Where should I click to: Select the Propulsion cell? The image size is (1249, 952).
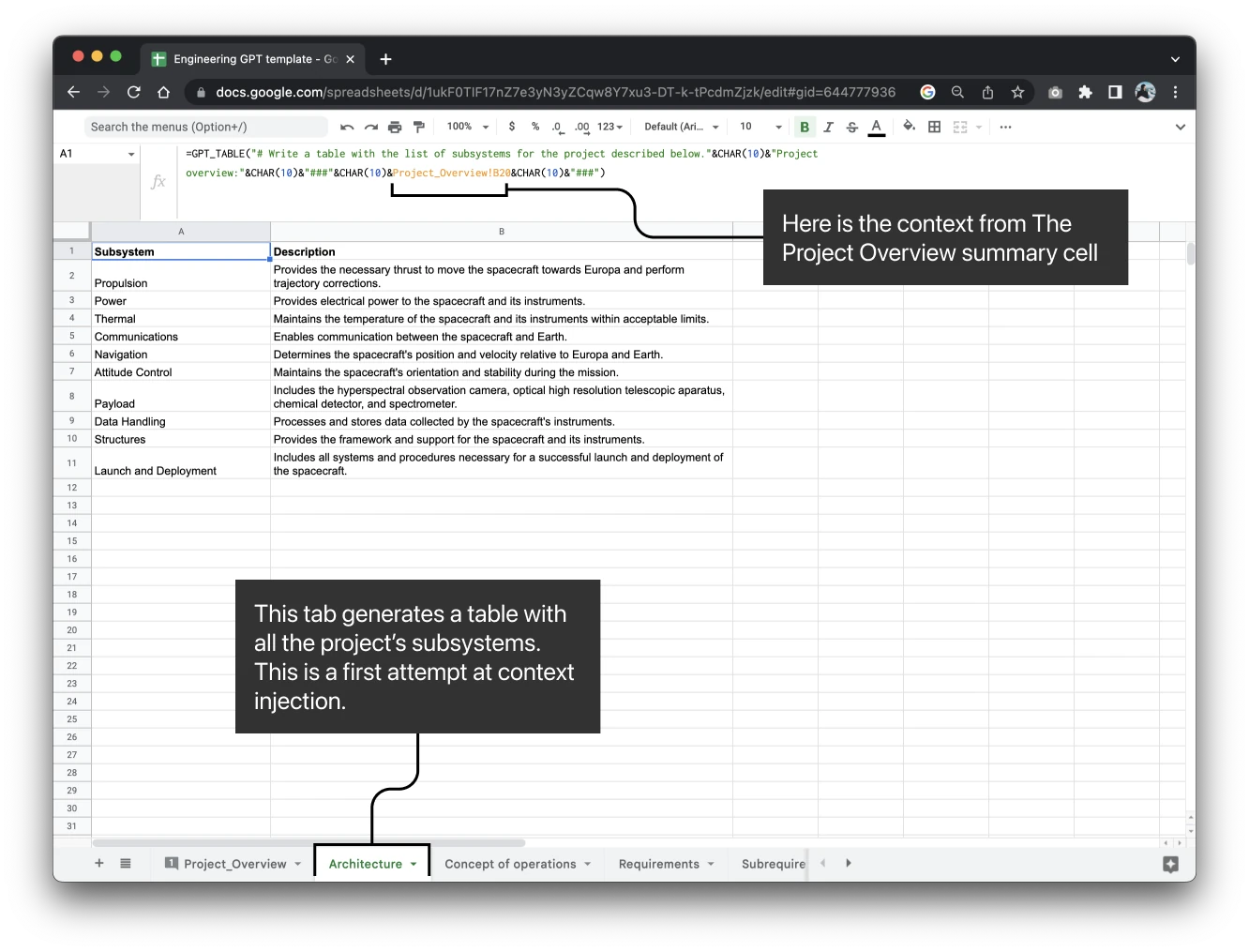point(181,276)
